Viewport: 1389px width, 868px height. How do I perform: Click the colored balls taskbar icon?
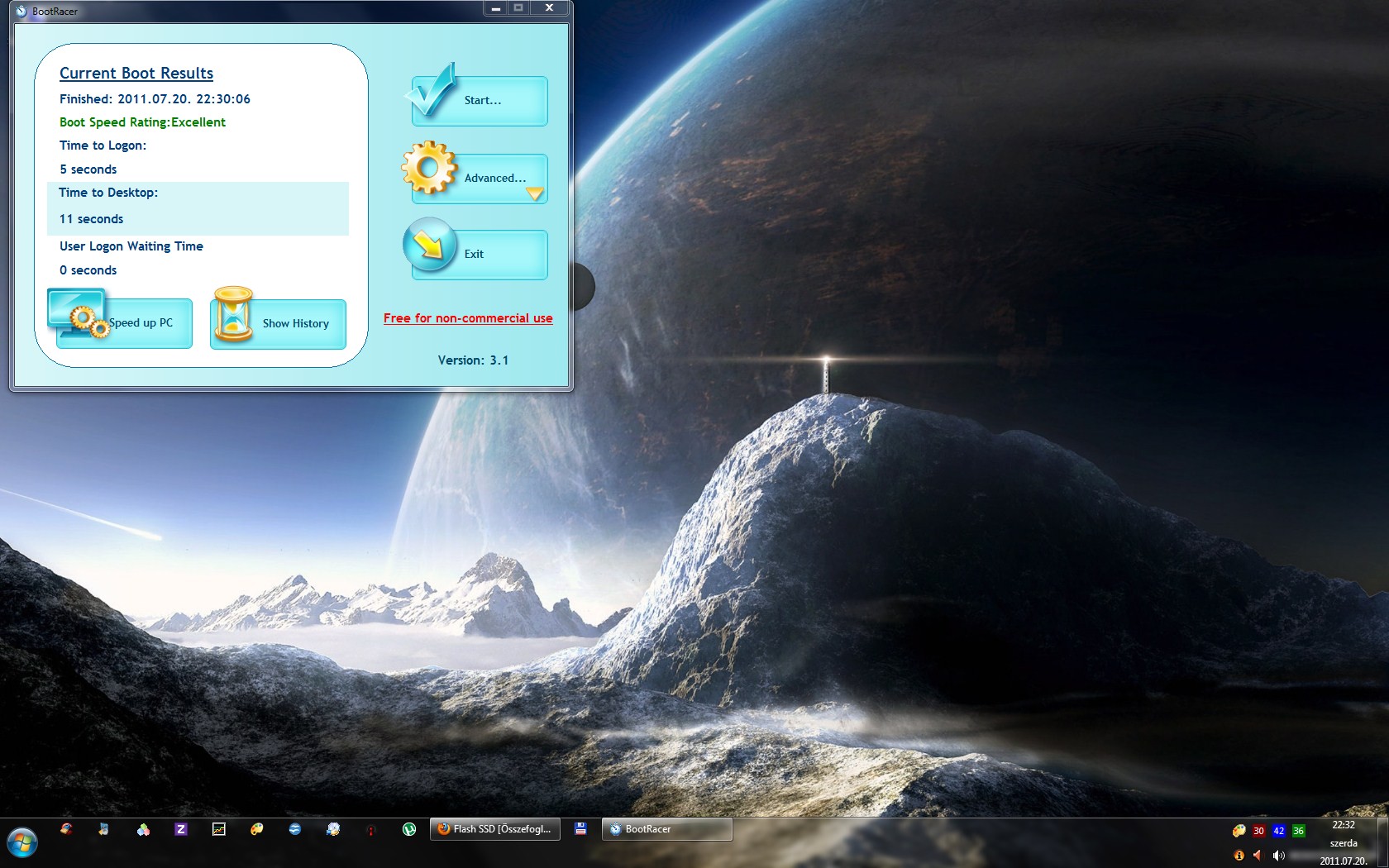tap(143, 829)
